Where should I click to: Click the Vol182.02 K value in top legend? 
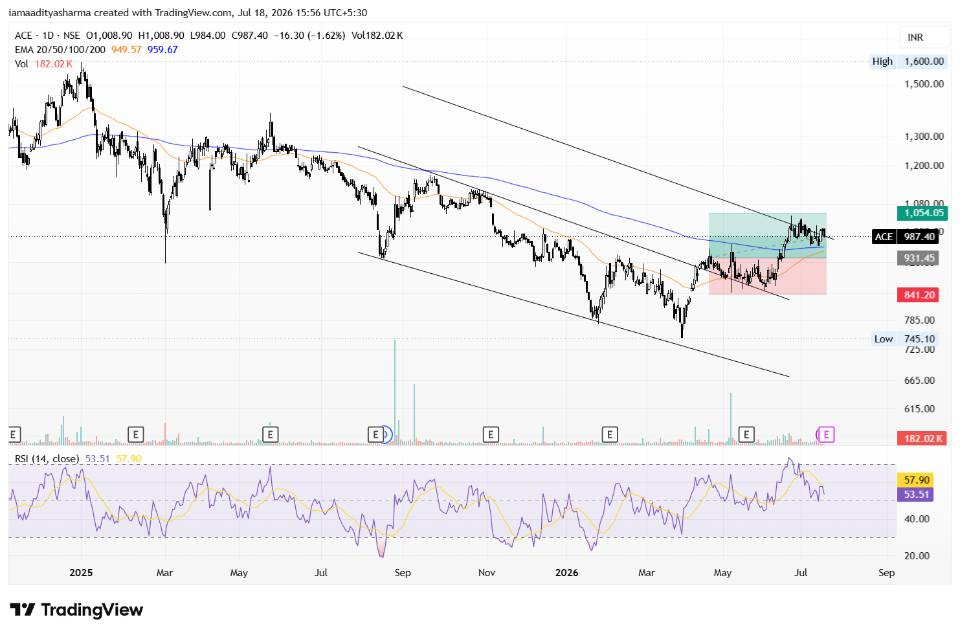click(377, 36)
